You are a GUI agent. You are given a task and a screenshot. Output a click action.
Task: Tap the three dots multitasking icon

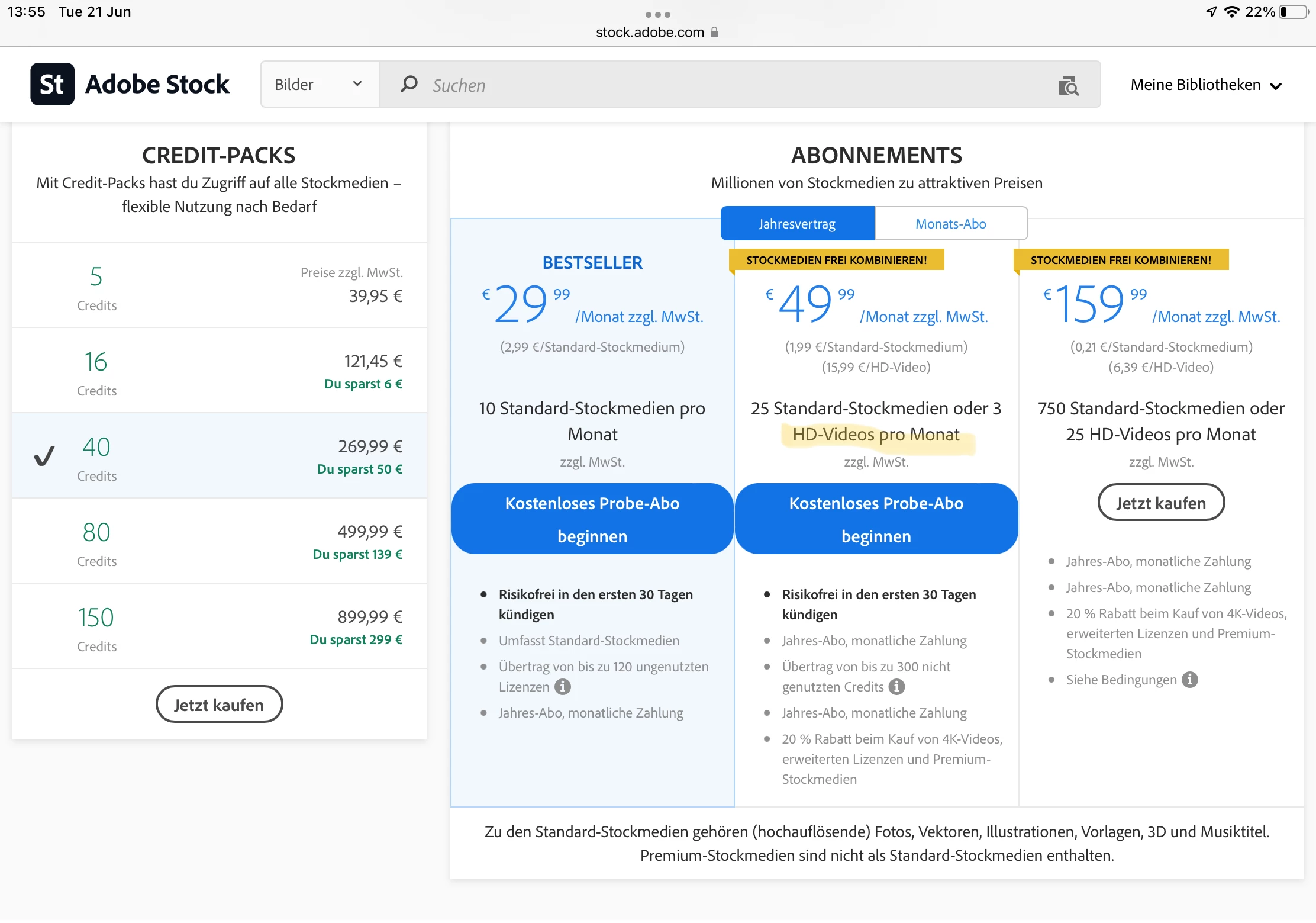tap(657, 14)
